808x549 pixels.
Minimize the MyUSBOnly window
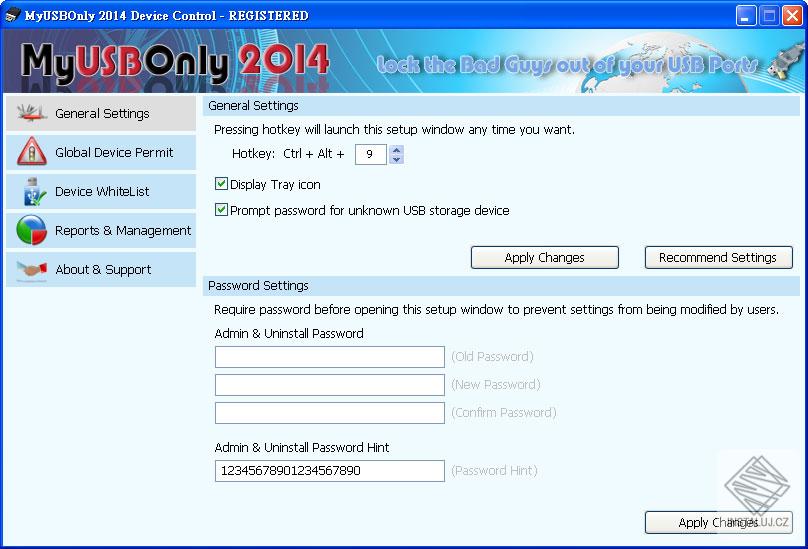point(746,15)
